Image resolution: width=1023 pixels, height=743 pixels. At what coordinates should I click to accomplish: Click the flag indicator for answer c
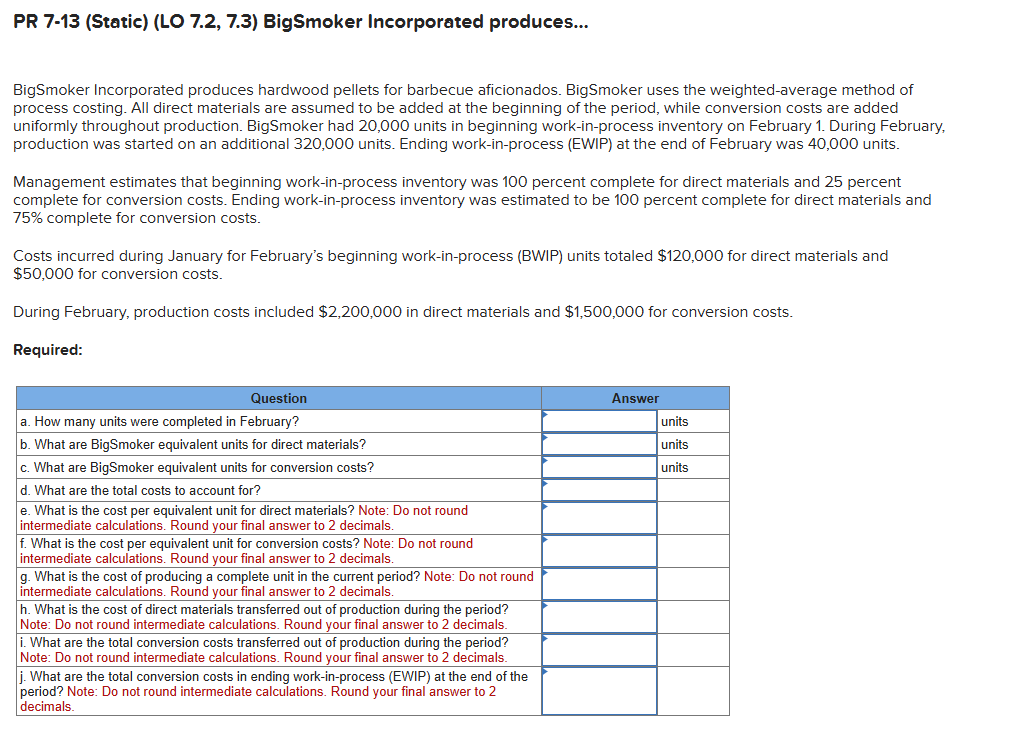(x=545, y=461)
